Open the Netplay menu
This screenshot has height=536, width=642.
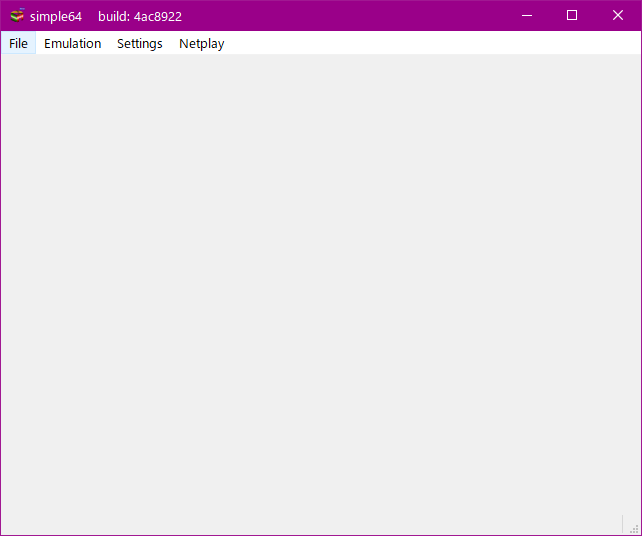pos(201,44)
